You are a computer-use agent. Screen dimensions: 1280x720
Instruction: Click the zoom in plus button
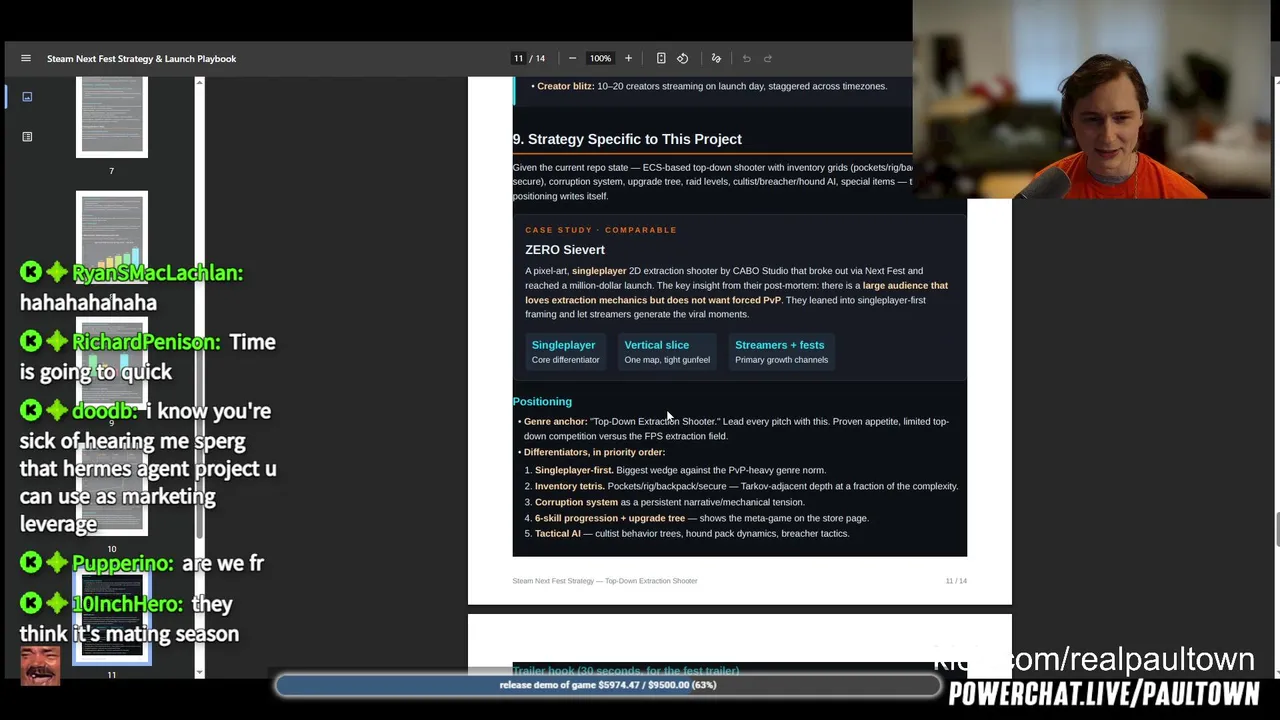click(628, 58)
